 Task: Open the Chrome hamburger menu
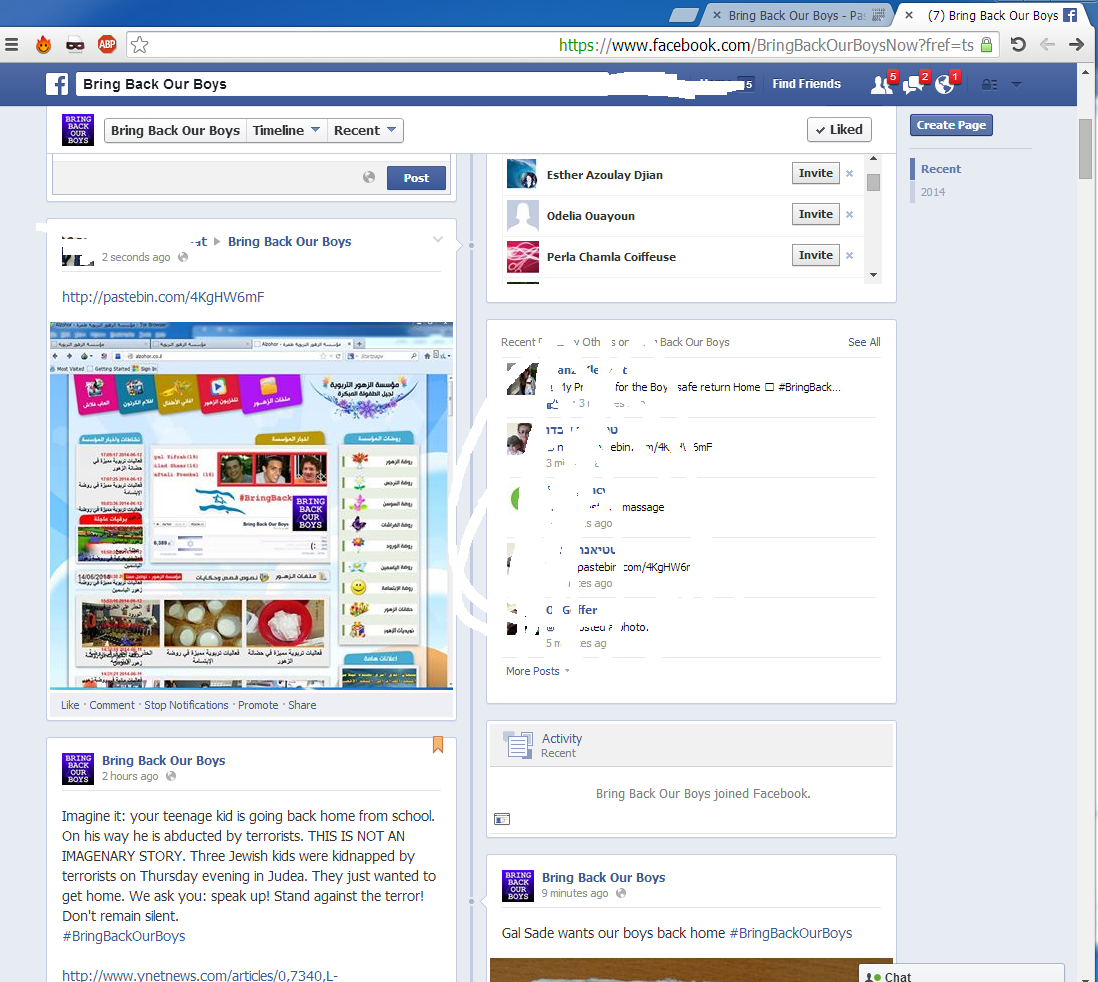[x=12, y=44]
